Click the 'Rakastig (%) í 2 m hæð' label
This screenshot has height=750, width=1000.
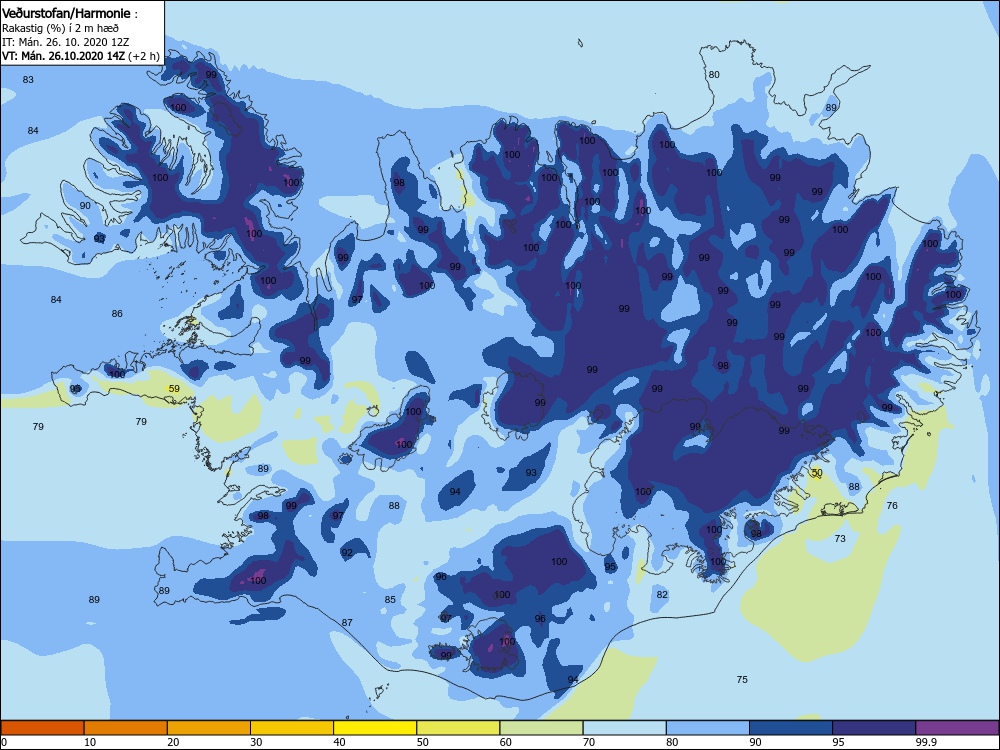click(x=60, y=28)
